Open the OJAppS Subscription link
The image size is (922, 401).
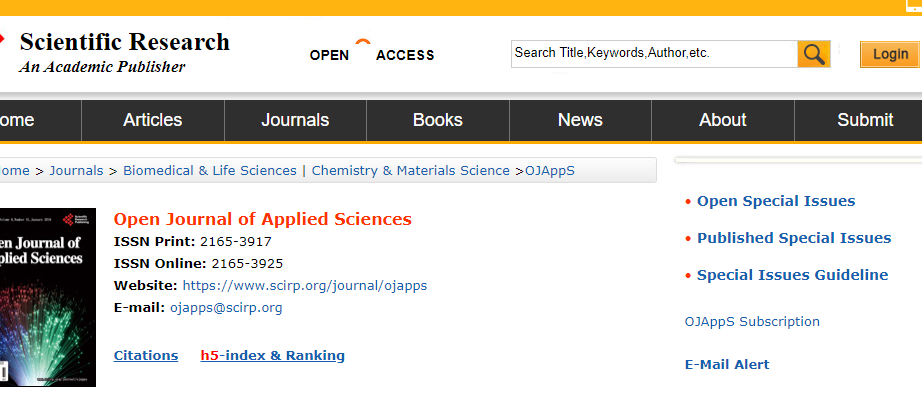752,322
